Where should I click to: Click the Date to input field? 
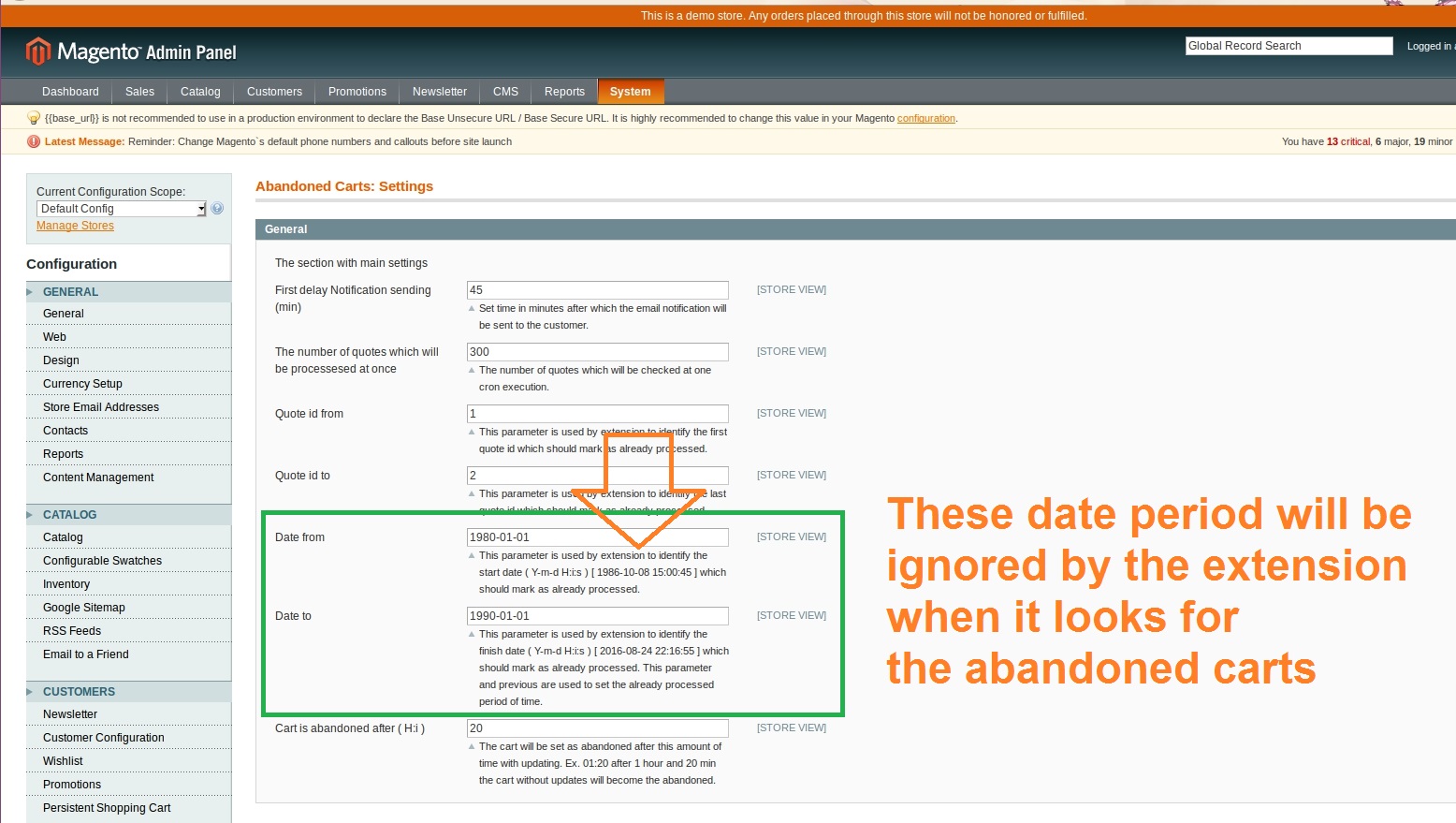coord(597,616)
